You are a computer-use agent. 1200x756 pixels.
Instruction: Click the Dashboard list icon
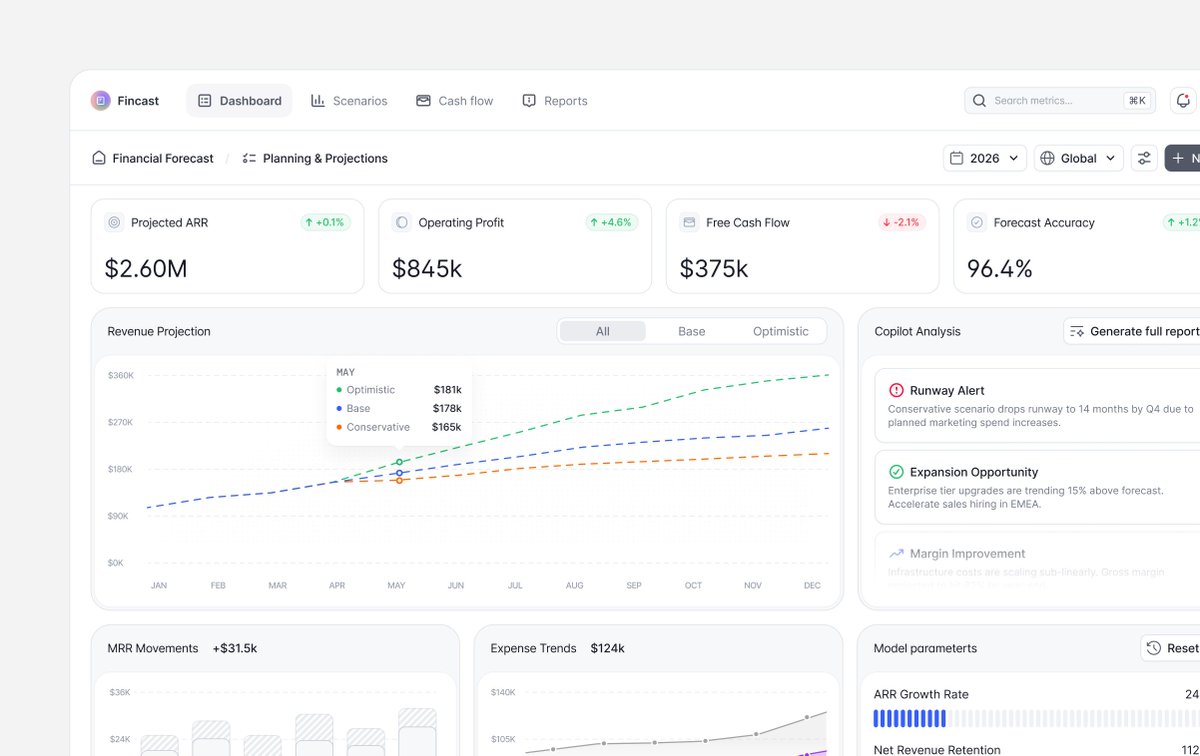tap(205, 100)
